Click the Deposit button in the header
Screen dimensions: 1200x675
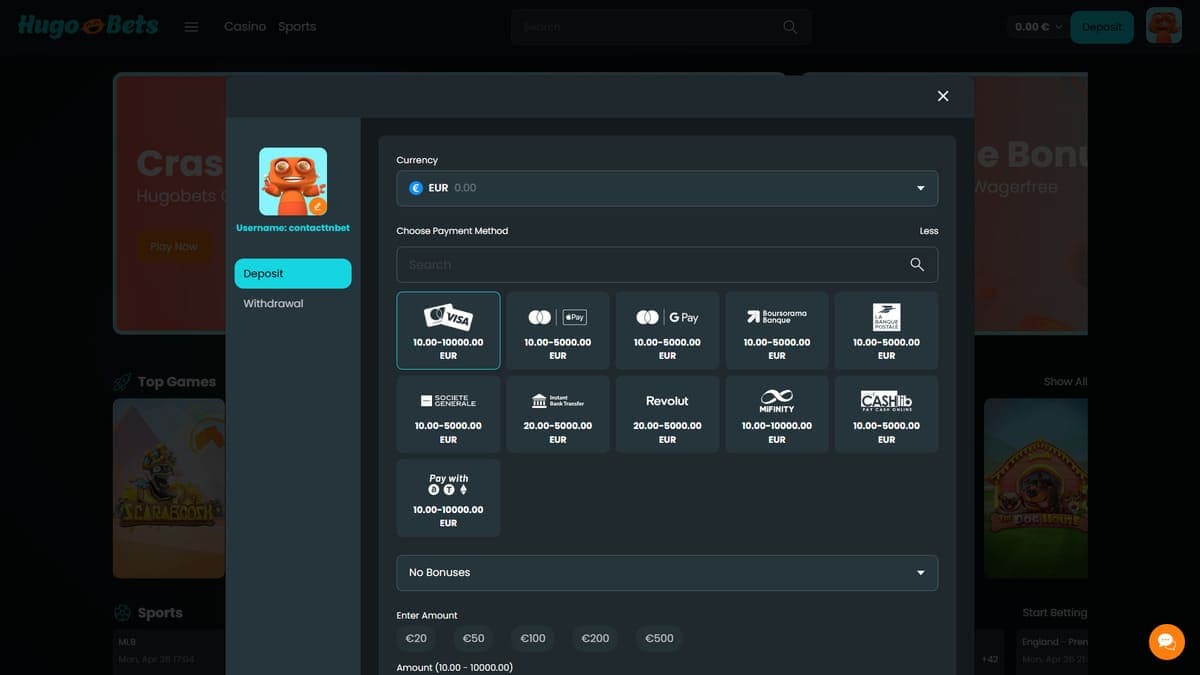pyautogui.click(x=1102, y=27)
